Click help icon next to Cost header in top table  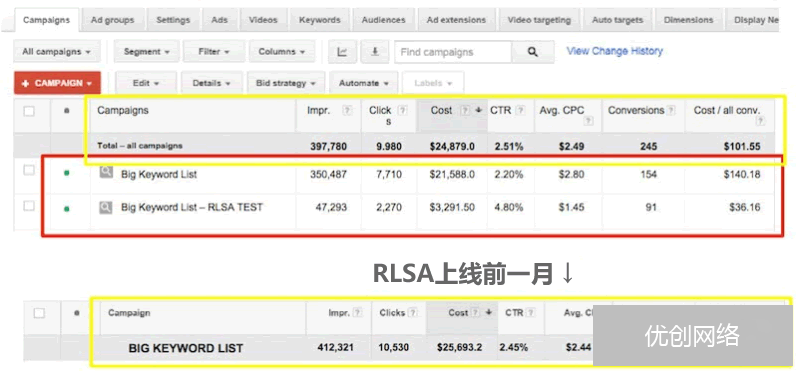(x=465, y=110)
